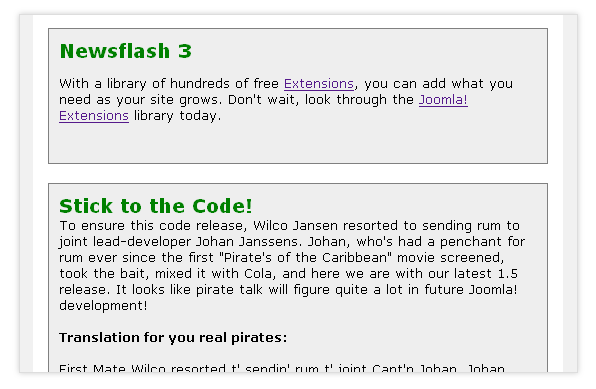596x389 pixels.
Task: Click the "Stick to the Code!" heading
Action: click(156, 206)
